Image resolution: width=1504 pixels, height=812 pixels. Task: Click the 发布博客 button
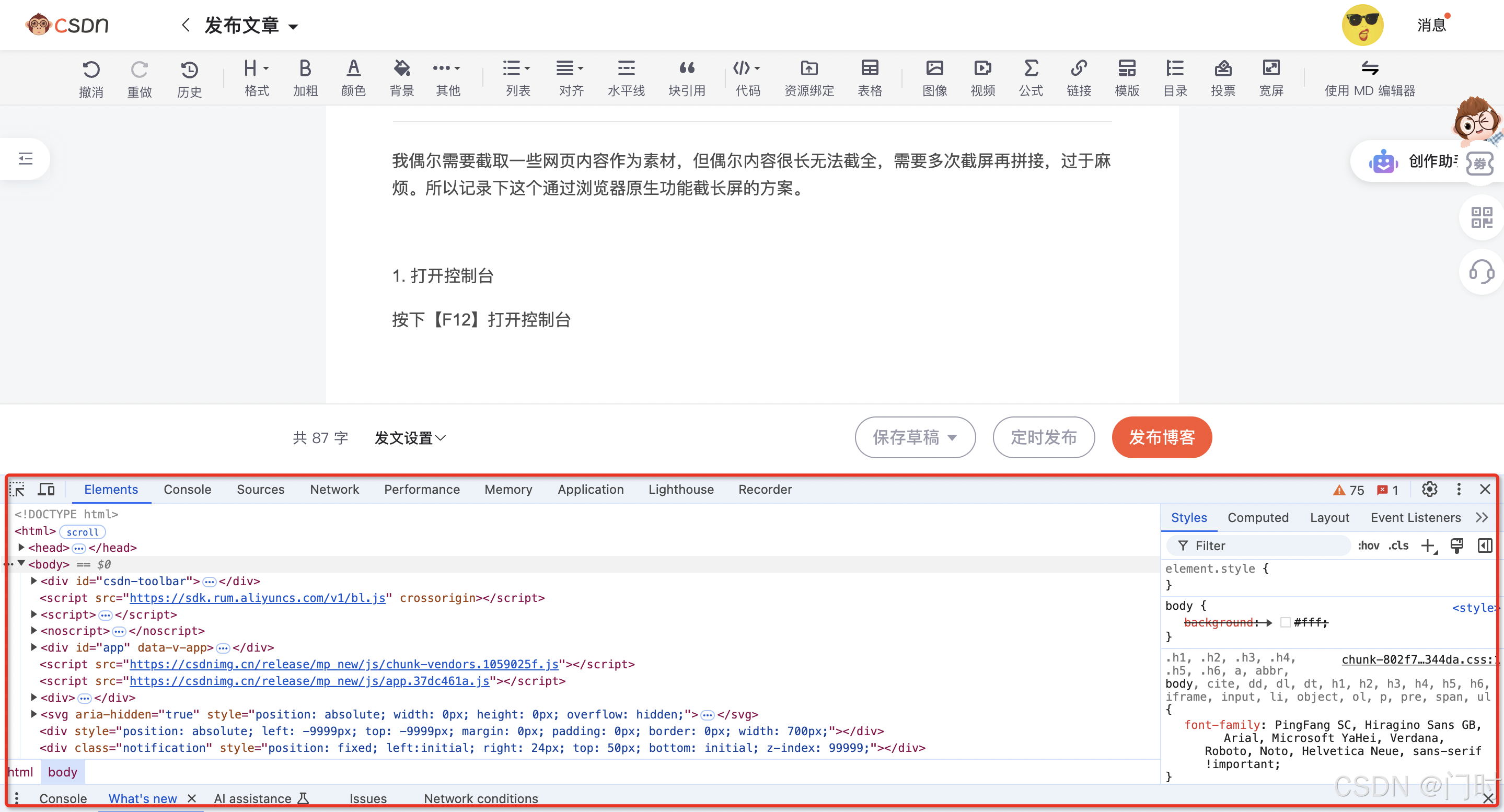tap(1162, 437)
